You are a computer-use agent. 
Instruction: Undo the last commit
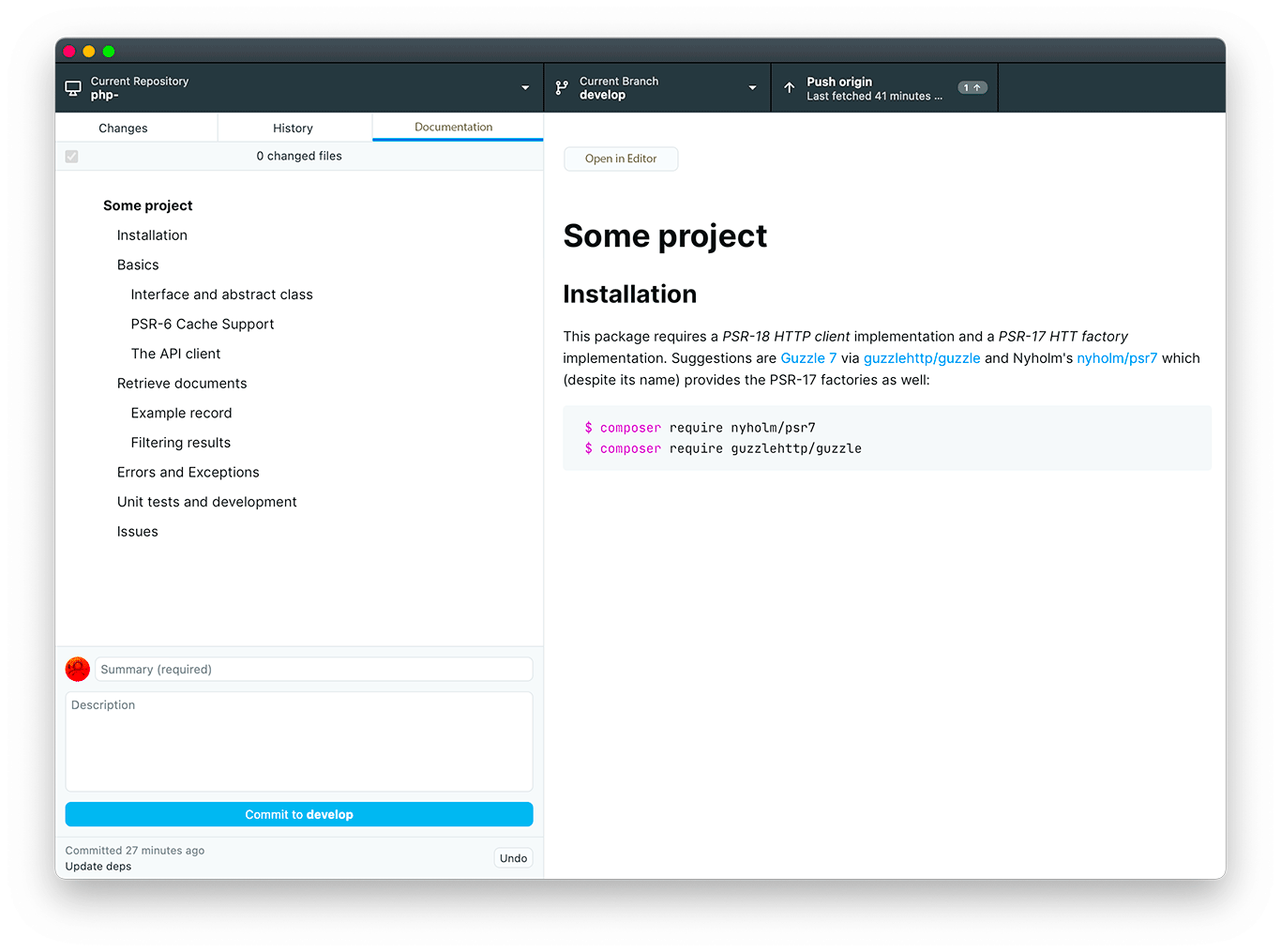click(513, 858)
